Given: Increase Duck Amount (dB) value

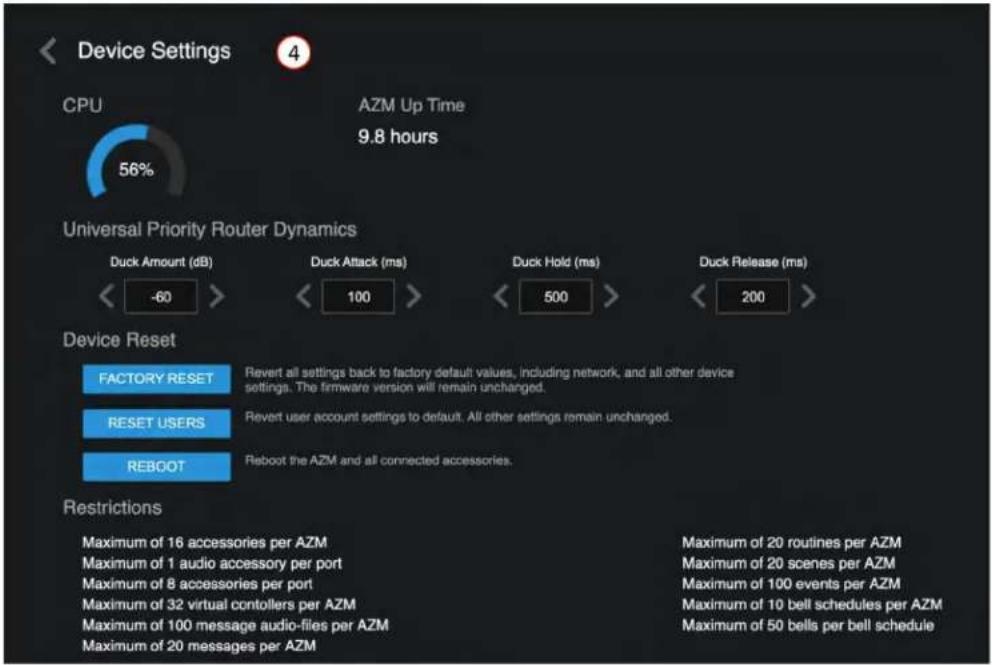Looking at the screenshot, I should click(x=216, y=296).
